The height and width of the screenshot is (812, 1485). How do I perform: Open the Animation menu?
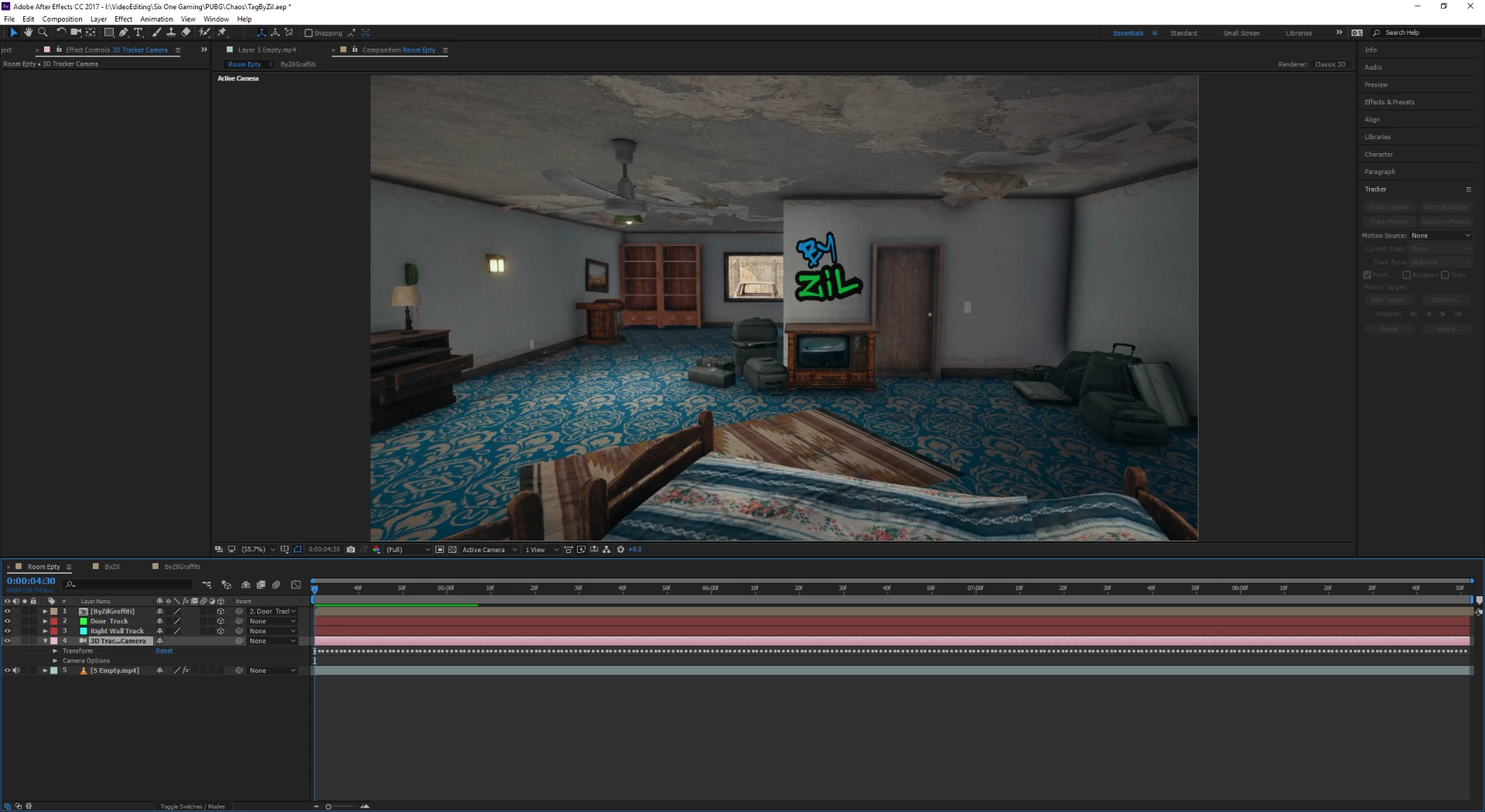pyautogui.click(x=156, y=19)
